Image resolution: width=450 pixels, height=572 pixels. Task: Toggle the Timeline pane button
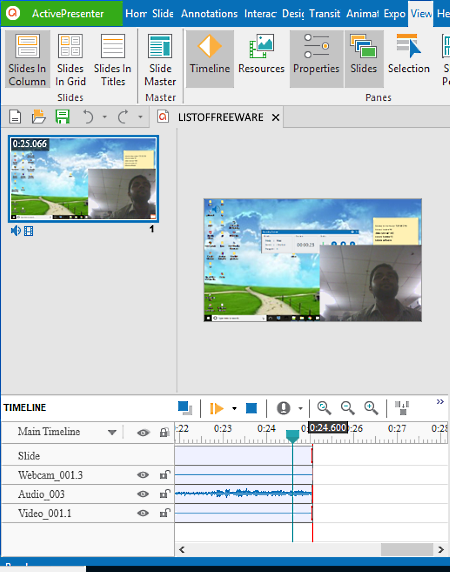210,59
